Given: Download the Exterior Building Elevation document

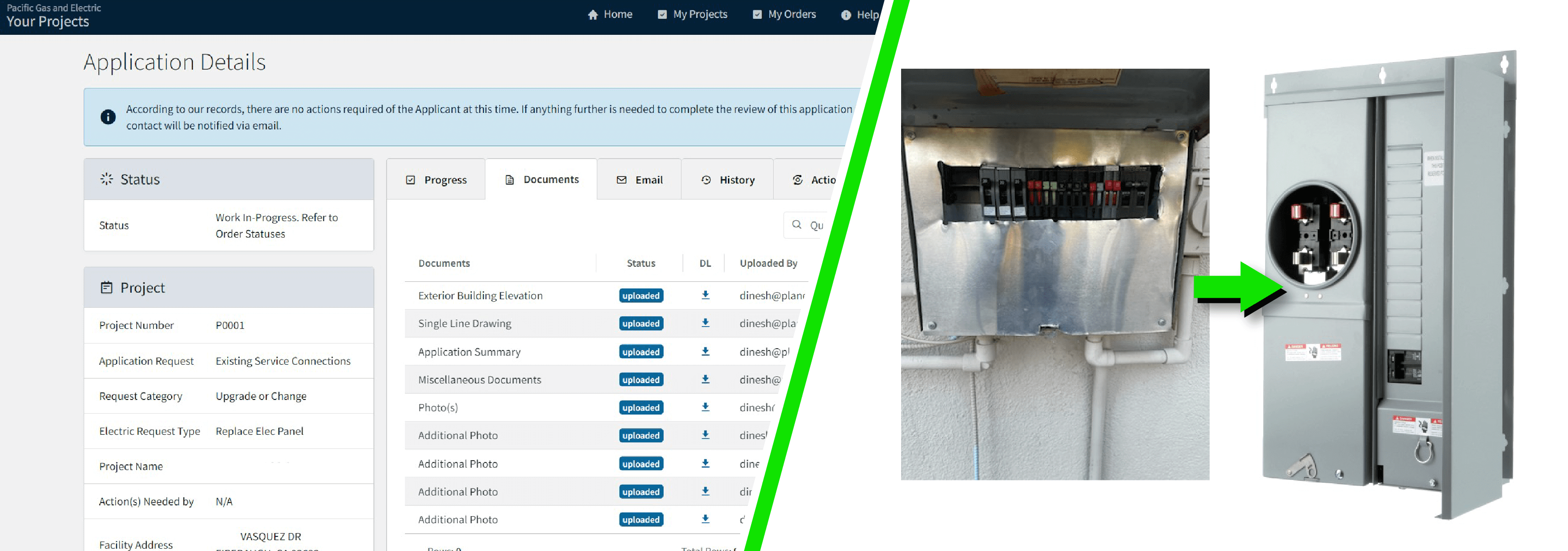Looking at the screenshot, I should pos(705,295).
